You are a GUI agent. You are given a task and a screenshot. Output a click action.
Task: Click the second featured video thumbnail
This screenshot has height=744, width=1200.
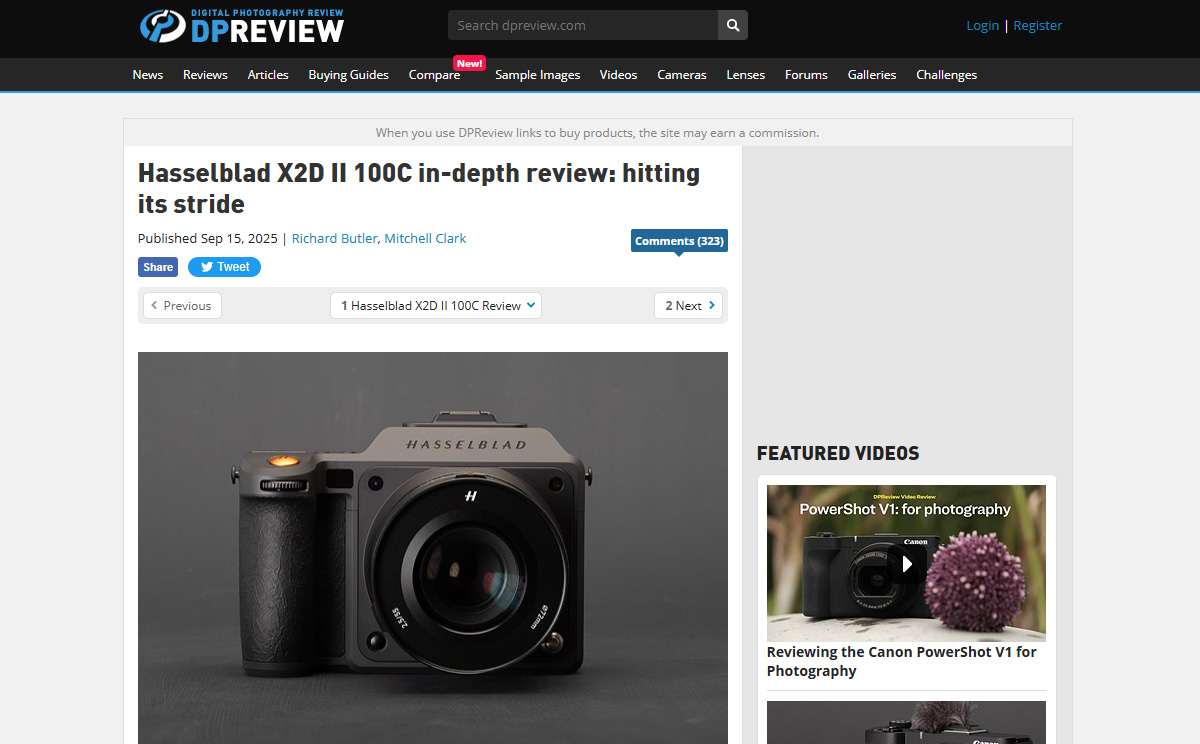906,722
